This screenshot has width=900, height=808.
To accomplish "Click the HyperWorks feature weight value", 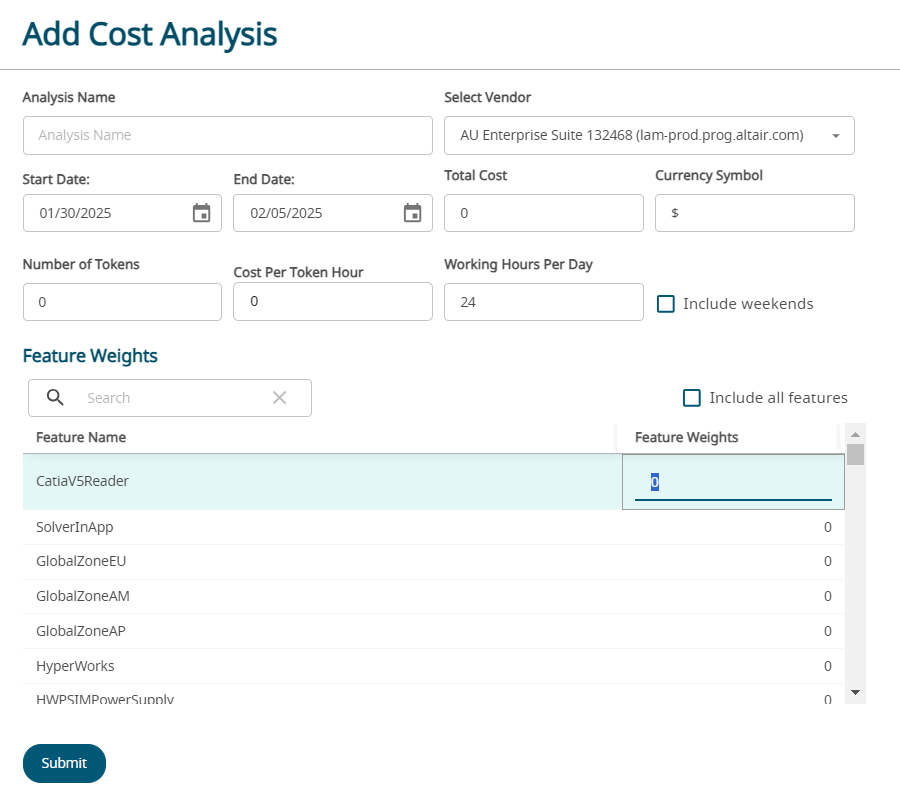I will coord(827,666).
